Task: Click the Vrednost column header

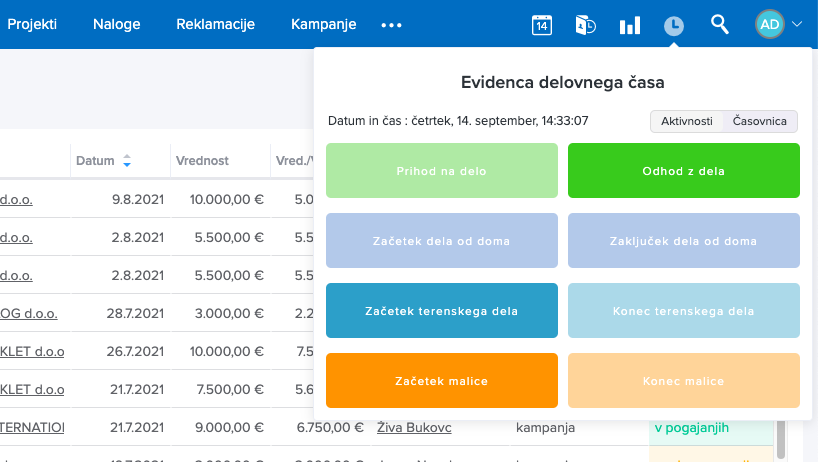Action: coord(202,160)
